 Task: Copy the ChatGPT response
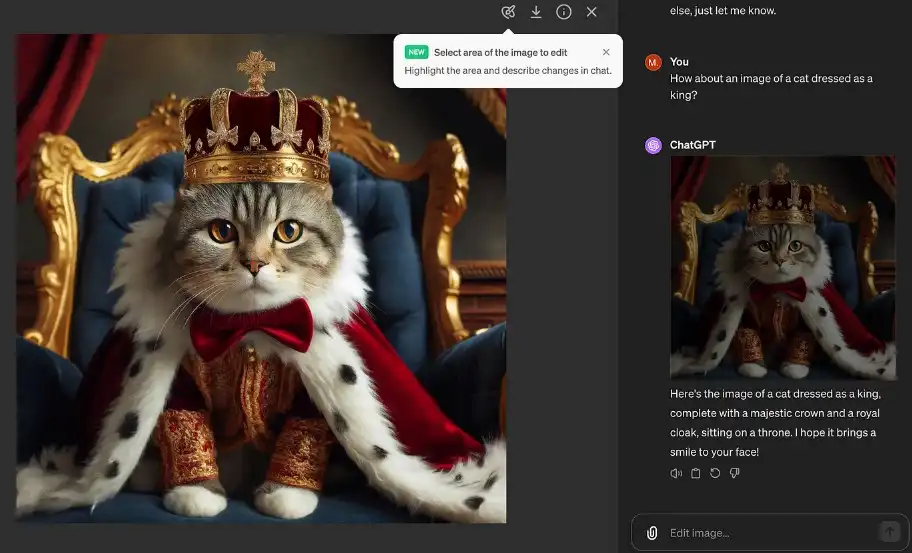tap(695, 473)
